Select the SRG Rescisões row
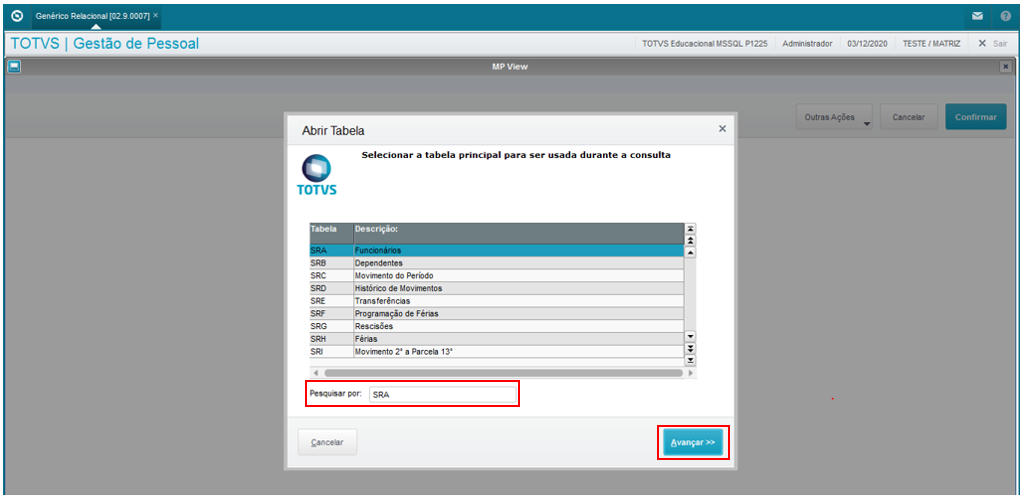The width and height of the screenshot is (1026, 496). (497, 327)
